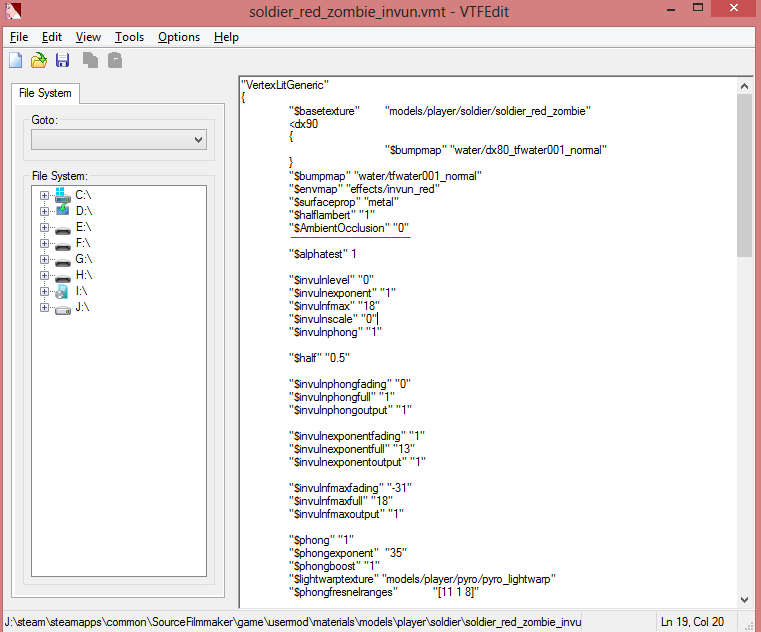Screen dimensions: 761x632
Task: Click the "$alphatest" 1 line
Action: tap(323, 254)
